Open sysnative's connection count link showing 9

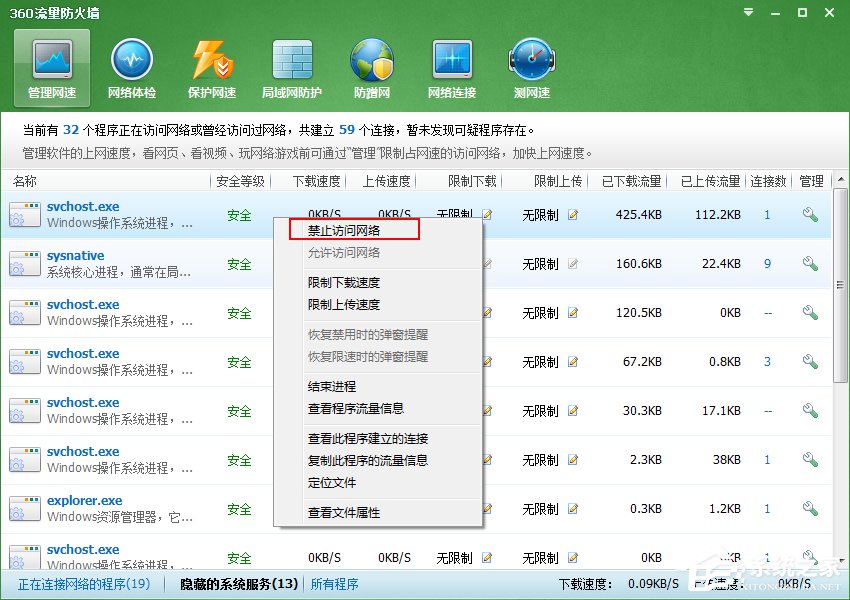(x=769, y=263)
